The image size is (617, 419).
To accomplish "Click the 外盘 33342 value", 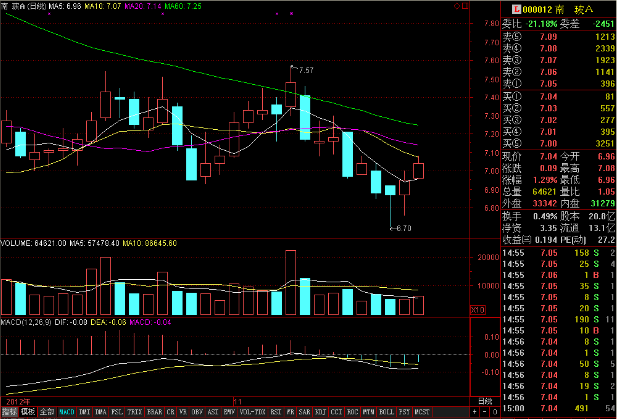I will (x=544, y=203).
